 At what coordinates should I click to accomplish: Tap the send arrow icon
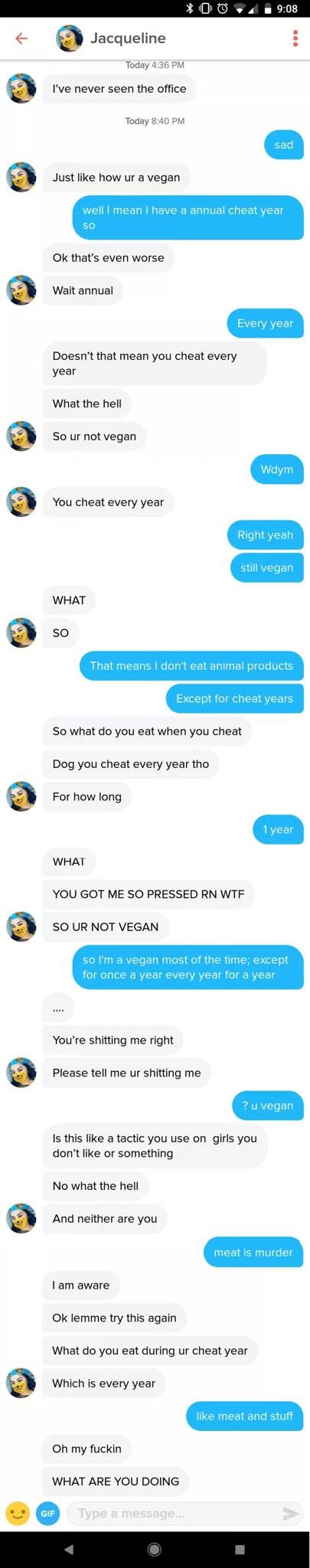(291, 1513)
